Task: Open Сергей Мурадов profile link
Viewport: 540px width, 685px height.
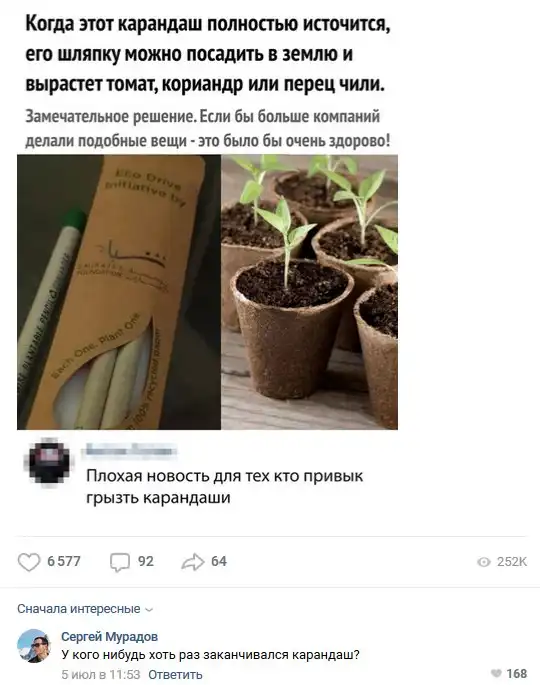Action: (110, 637)
